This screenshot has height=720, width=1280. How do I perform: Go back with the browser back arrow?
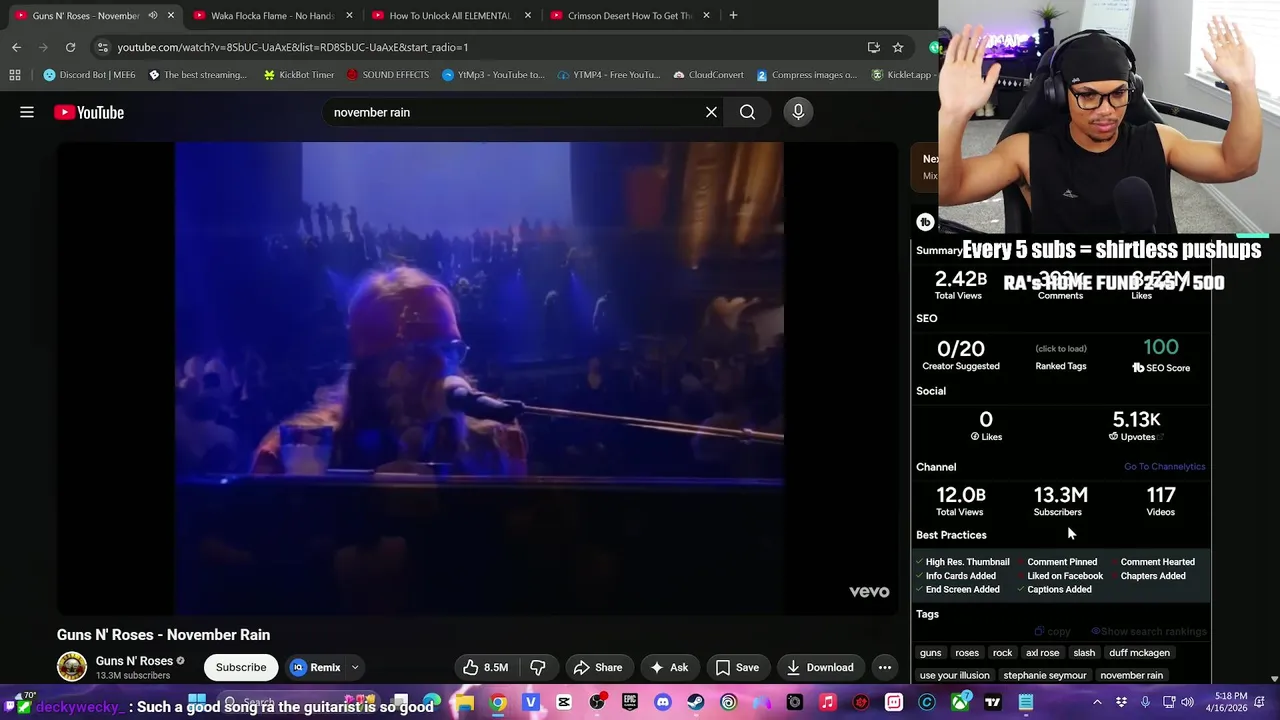click(x=16, y=47)
